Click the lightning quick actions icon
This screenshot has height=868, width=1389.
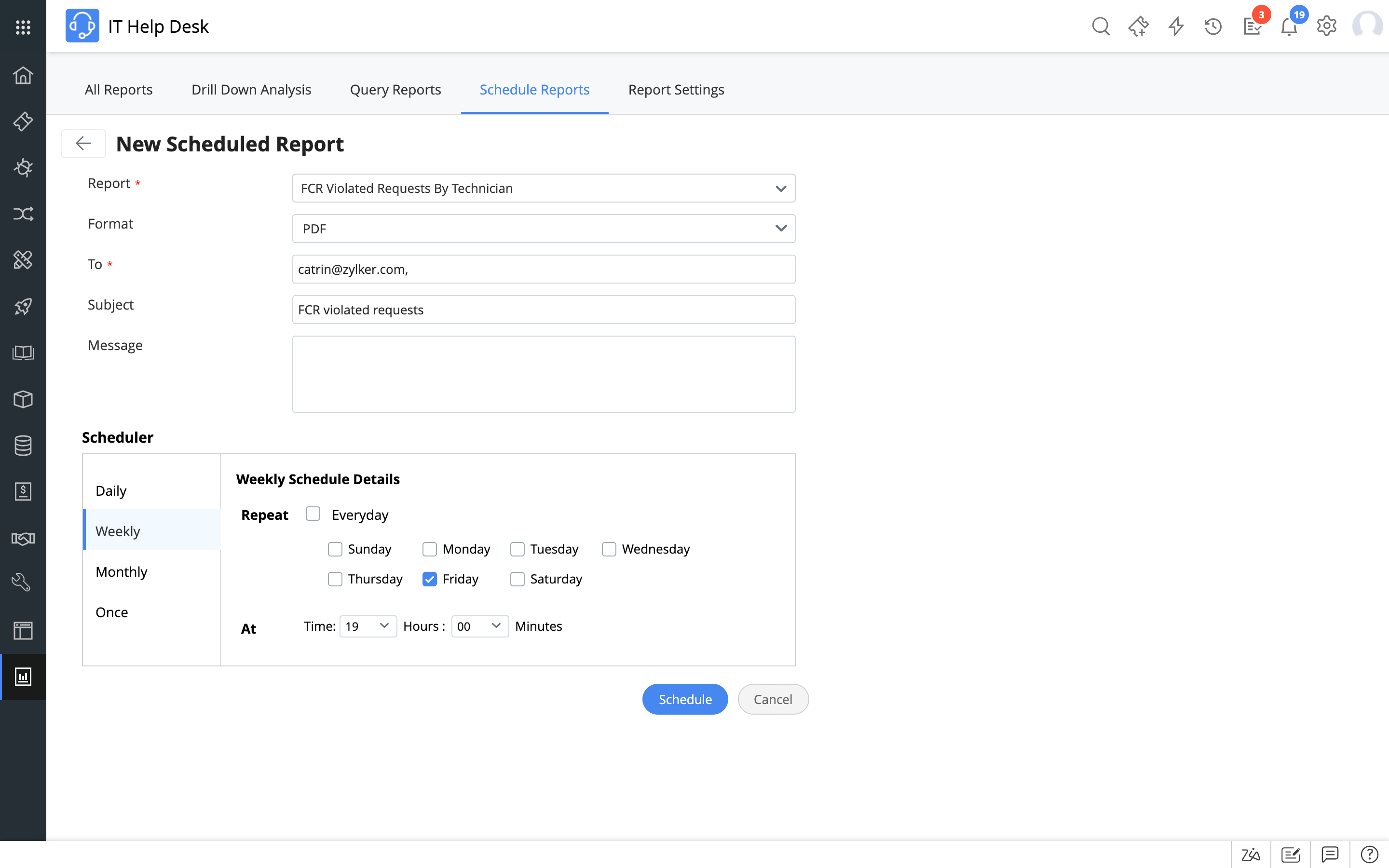coord(1176,27)
